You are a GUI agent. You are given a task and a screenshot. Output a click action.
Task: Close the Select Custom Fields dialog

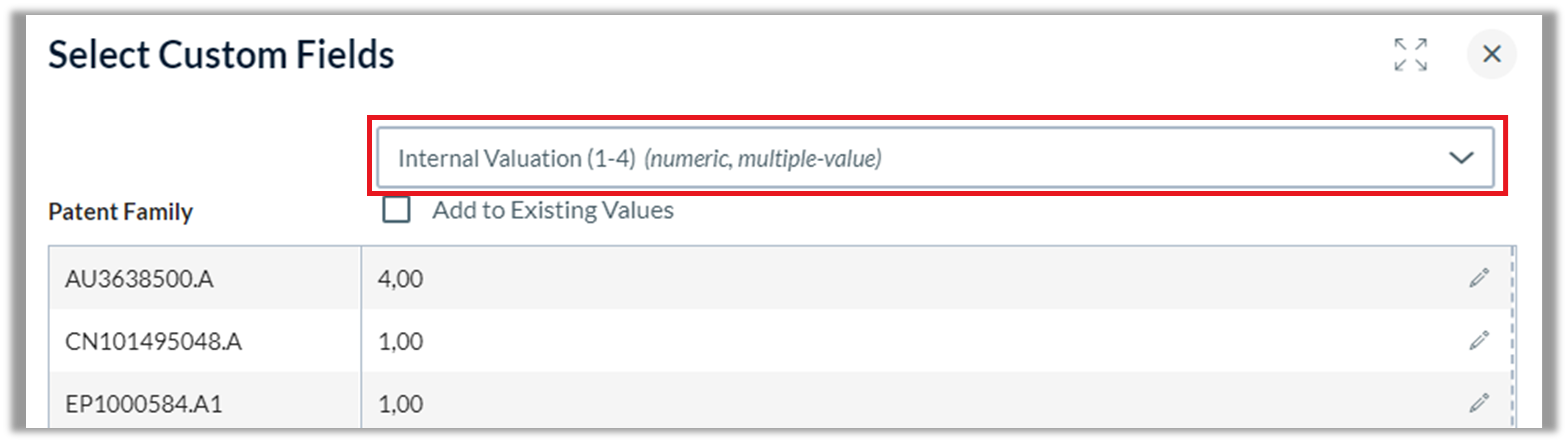[x=1491, y=55]
